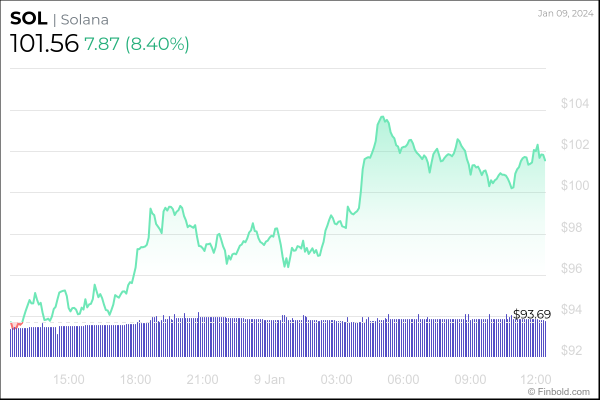Viewport: 600px width, 400px height.
Task: Select the 101.56 current price value
Action: [x=42, y=44]
